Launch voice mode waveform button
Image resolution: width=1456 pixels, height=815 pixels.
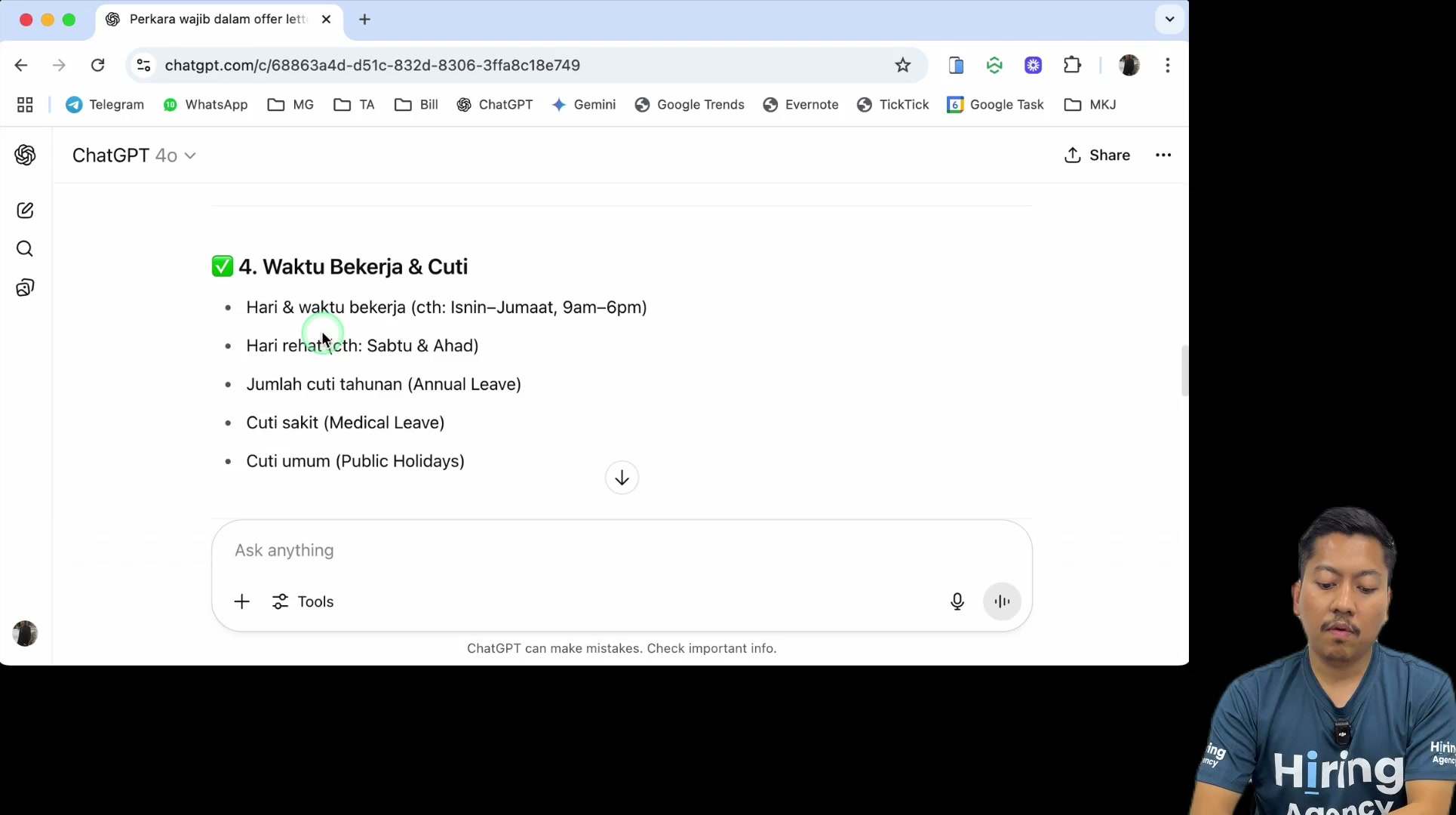click(1002, 601)
